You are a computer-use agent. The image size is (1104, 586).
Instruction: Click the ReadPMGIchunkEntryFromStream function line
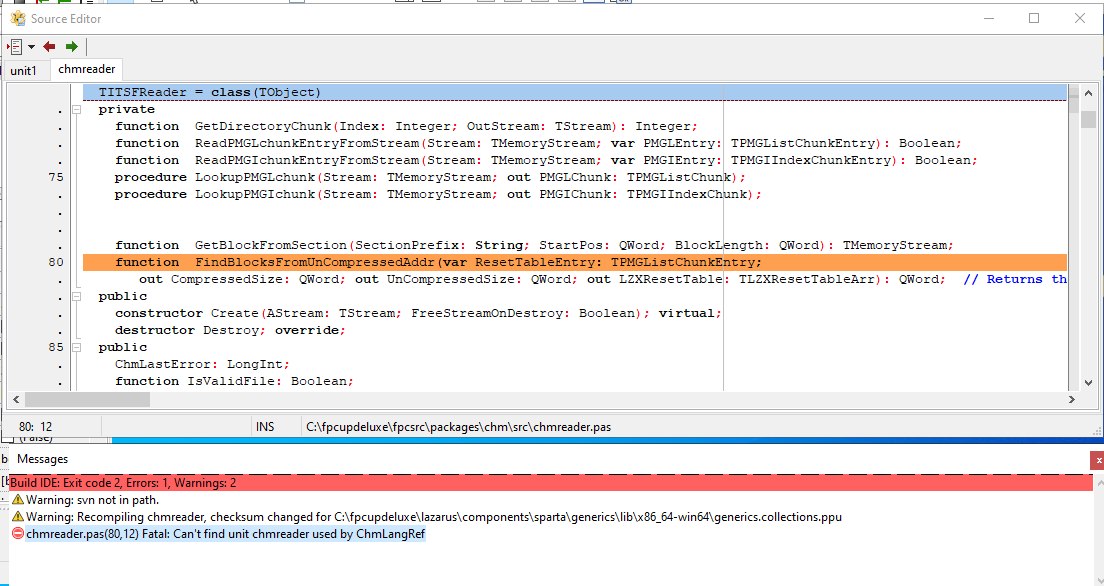tap(546, 161)
